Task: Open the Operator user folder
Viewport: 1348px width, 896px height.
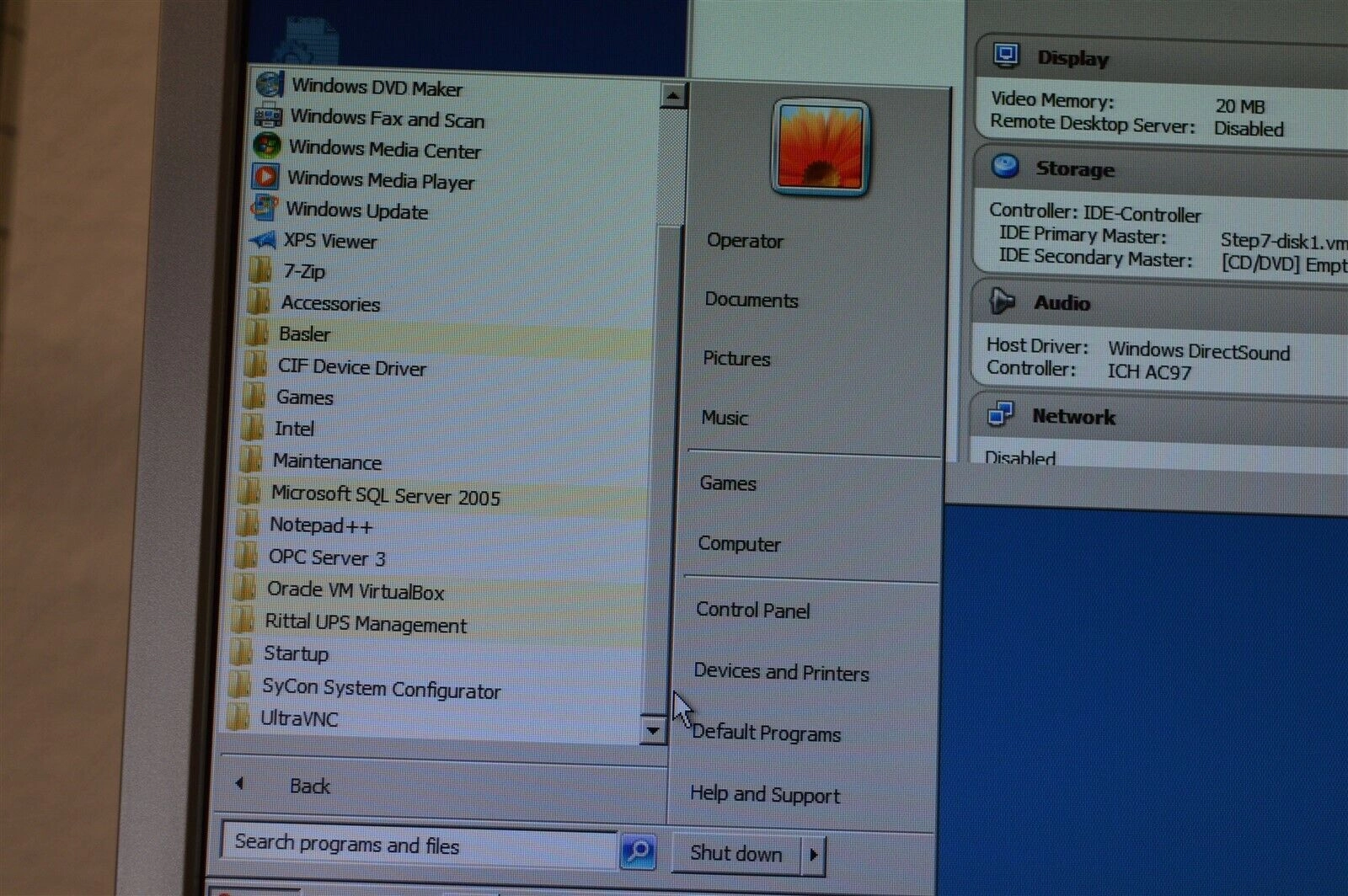Action: pyautogui.click(x=745, y=241)
